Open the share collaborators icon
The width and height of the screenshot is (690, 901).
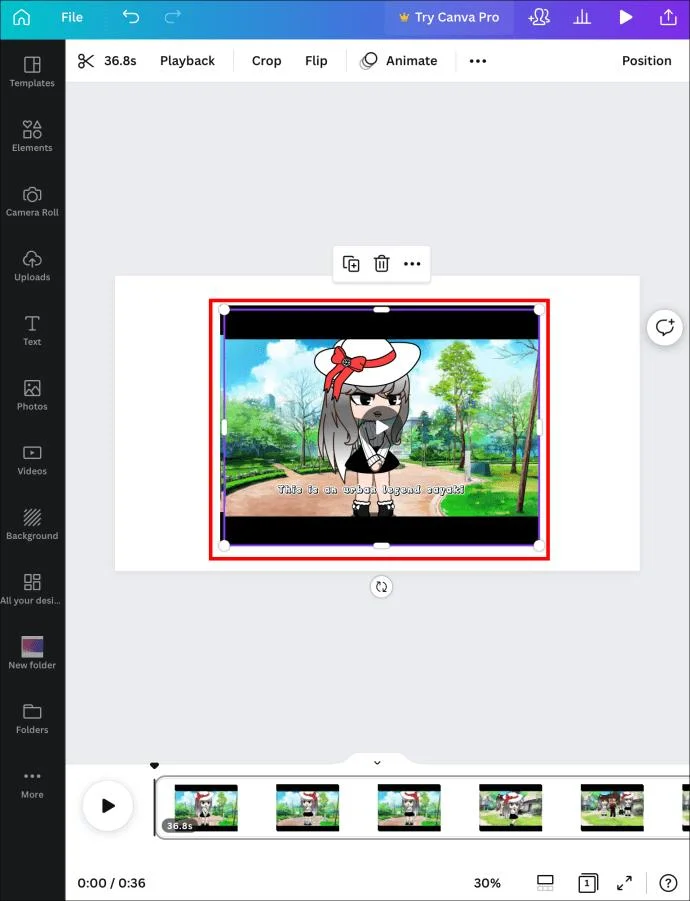coord(539,17)
